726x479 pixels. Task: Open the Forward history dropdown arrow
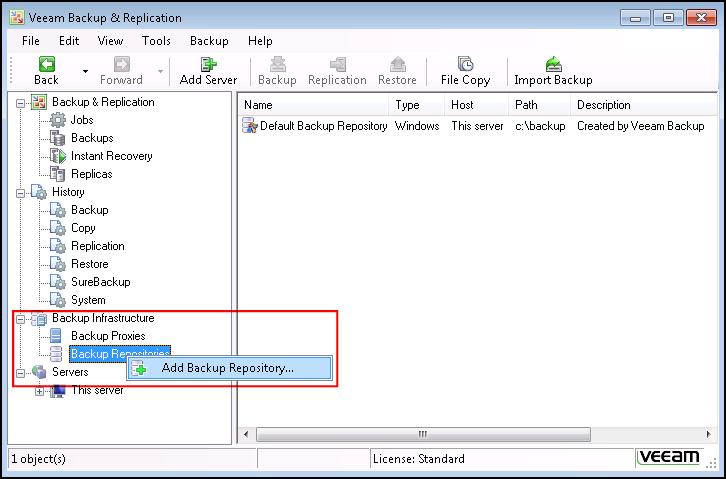pos(160,71)
